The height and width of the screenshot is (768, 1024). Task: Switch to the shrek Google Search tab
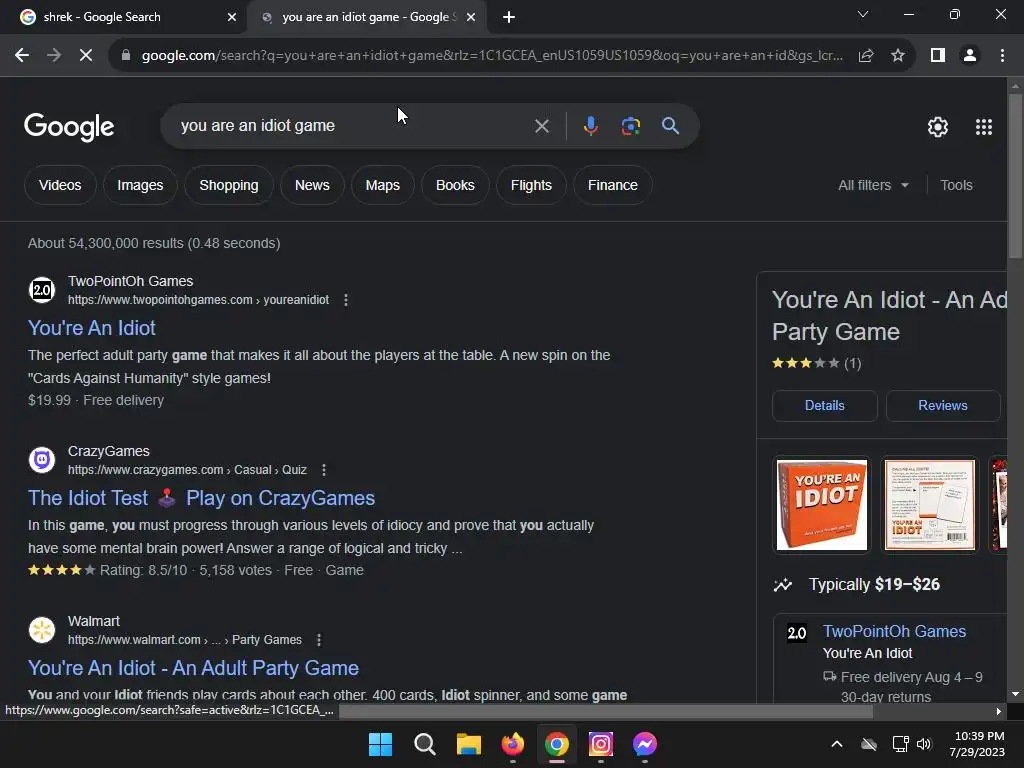pyautogui.click(x=124, y=17)
